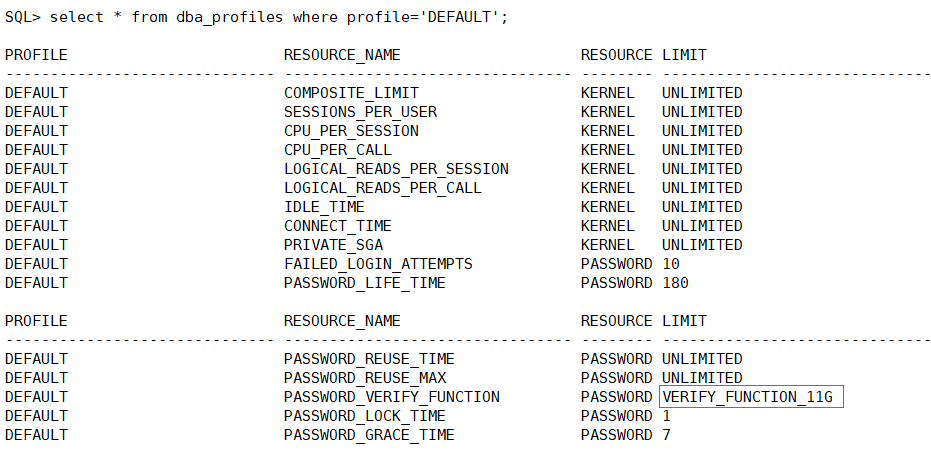This screenshot has width=931, height=452.
Task: Click the CPU_PER_CALL text
Action: 338,150
